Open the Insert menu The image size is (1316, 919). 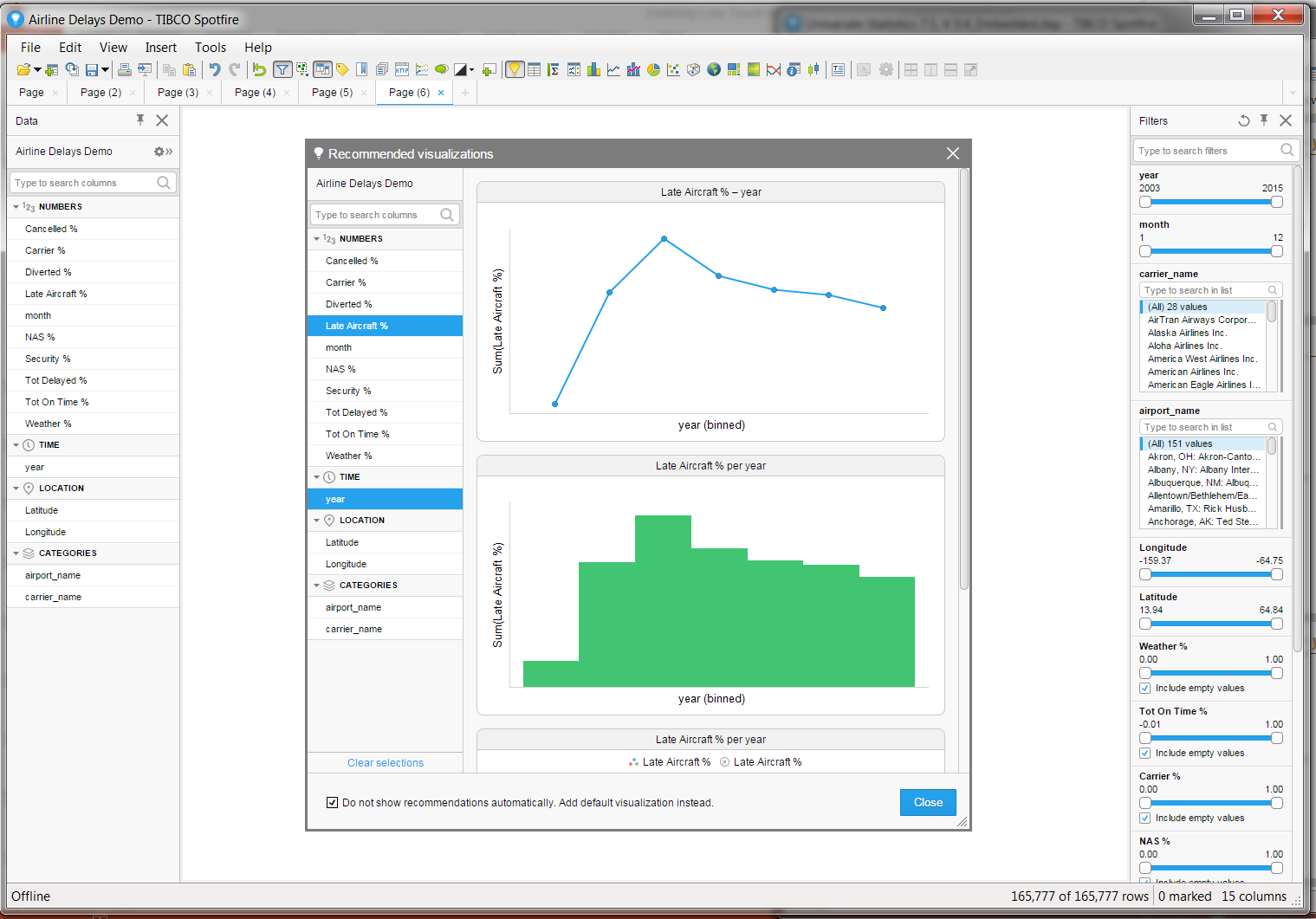(x=160, y=48)
